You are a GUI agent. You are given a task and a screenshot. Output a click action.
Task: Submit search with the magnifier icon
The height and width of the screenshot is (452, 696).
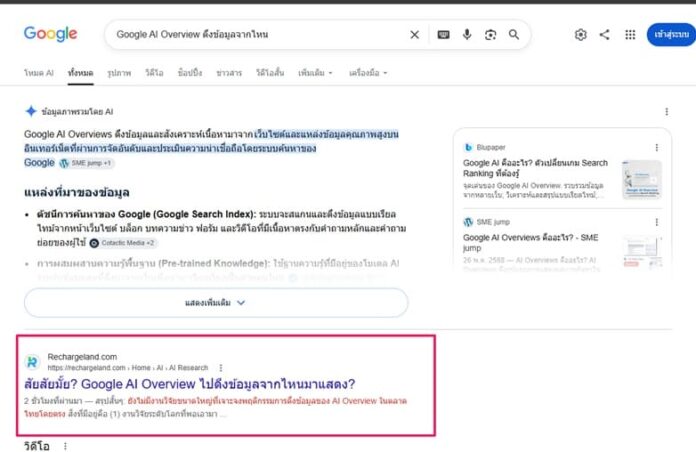(514, 34)
